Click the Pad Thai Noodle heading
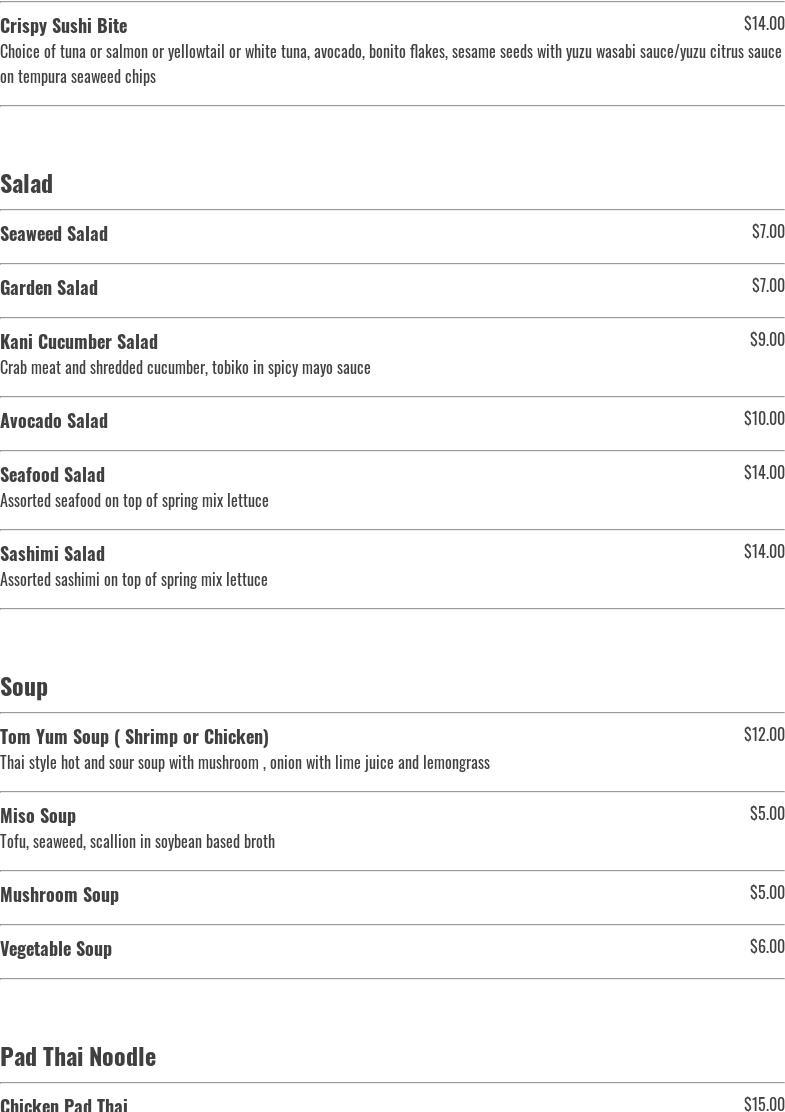The image size is (785, 1112). 78,1056
